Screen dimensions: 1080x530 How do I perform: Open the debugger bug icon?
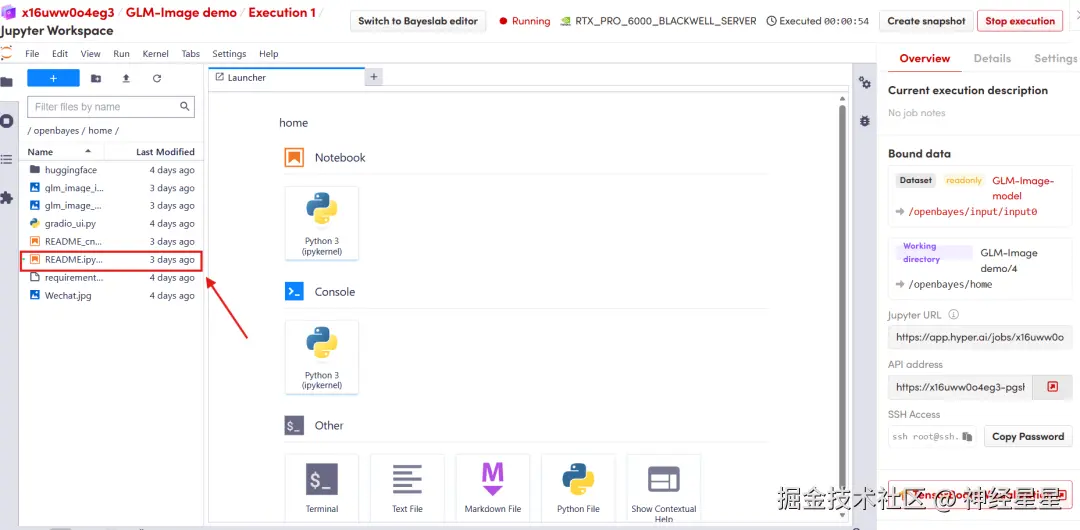point(864,121)
